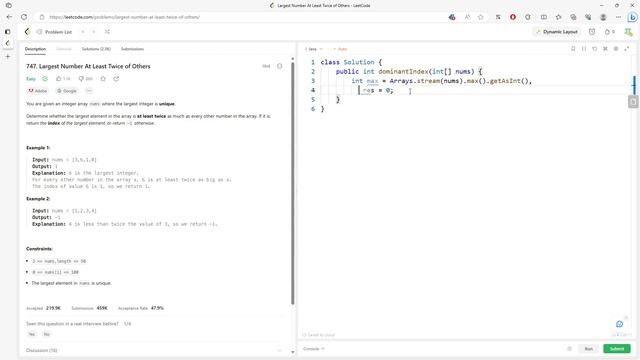Click the LeetCode logo in the page header
The height and width of the screenshot is (360, 640).
(27, 32)
